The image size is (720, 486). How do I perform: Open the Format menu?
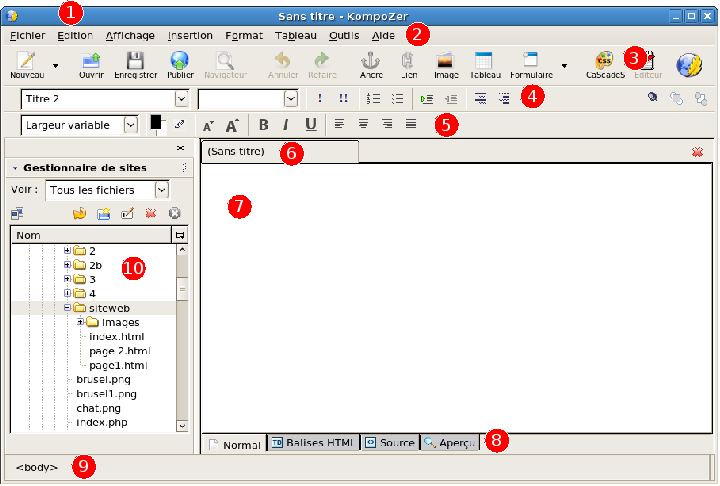click(x=244, y=35)
